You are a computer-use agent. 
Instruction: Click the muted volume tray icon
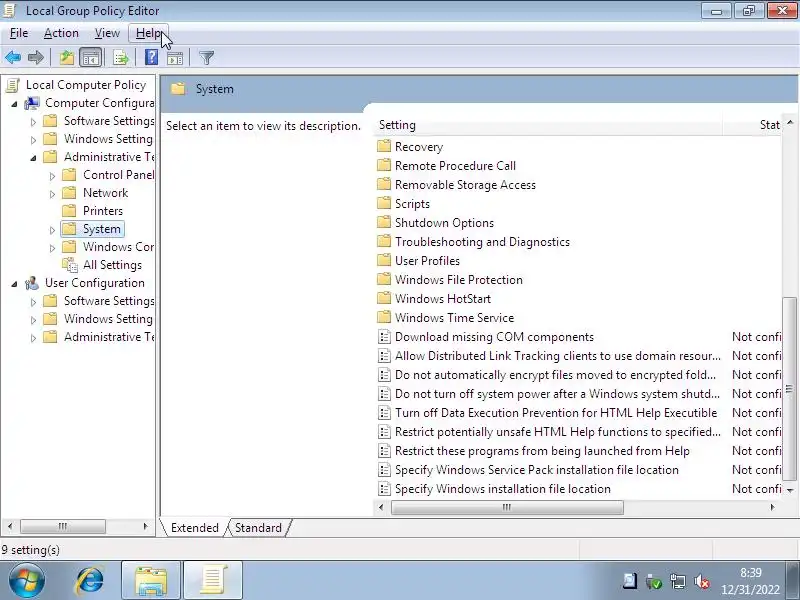(x=702, y=581)
